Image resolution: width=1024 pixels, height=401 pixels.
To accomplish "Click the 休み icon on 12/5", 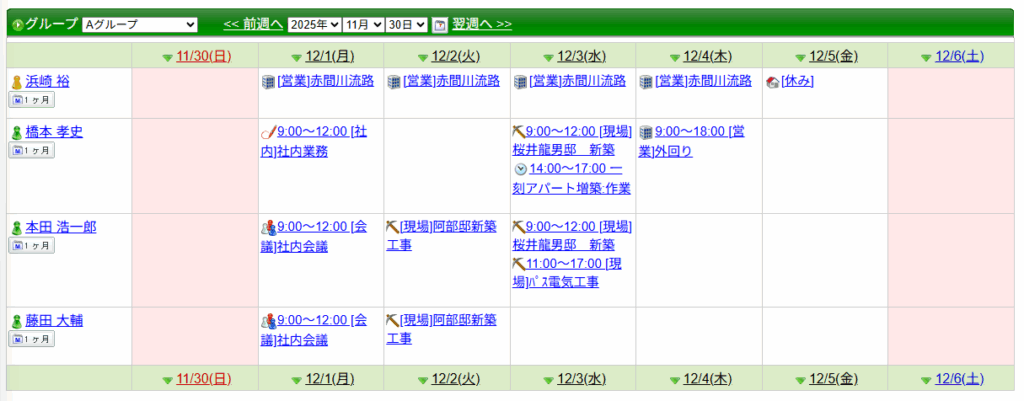I will [771, 82].
